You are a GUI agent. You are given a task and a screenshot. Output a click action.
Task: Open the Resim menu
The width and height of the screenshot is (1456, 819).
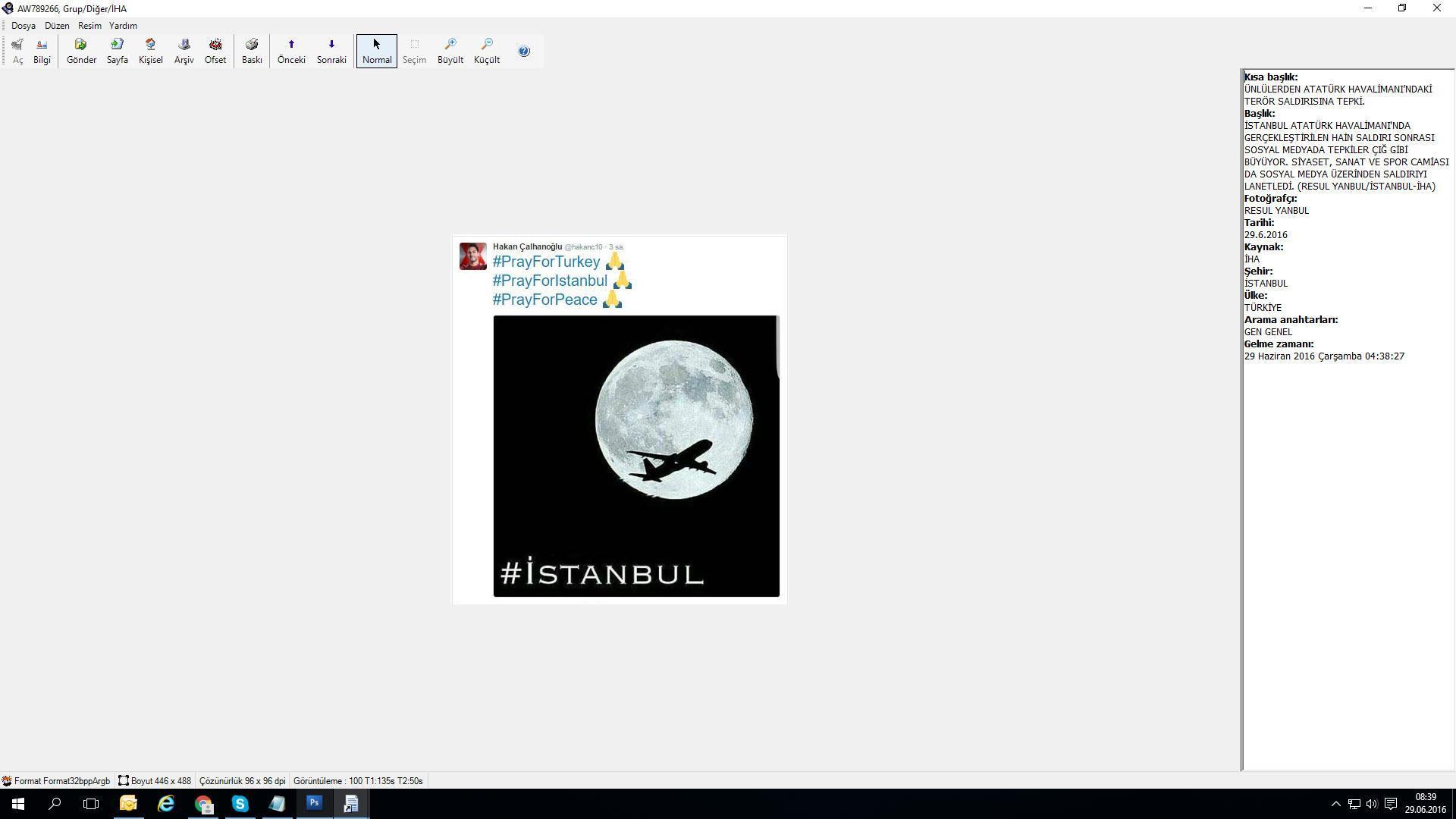tap(89, 26)
